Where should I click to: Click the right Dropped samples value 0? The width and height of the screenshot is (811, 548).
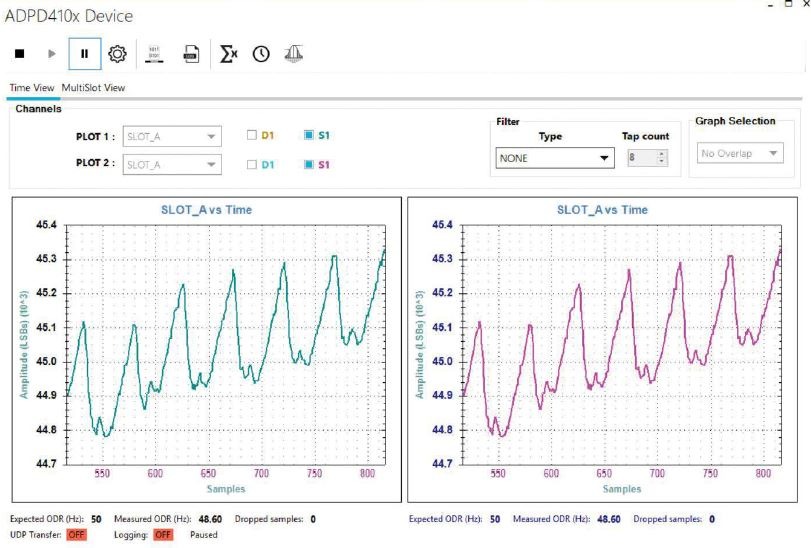pyautogui.click(x=712, y=519)
